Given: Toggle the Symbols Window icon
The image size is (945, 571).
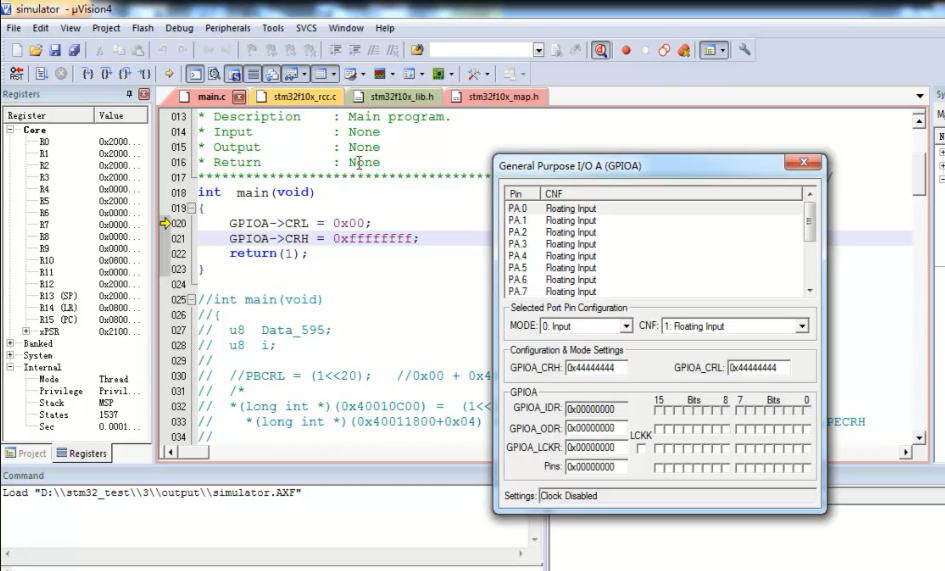Looking at the screenshot, I should coord(234,74).
